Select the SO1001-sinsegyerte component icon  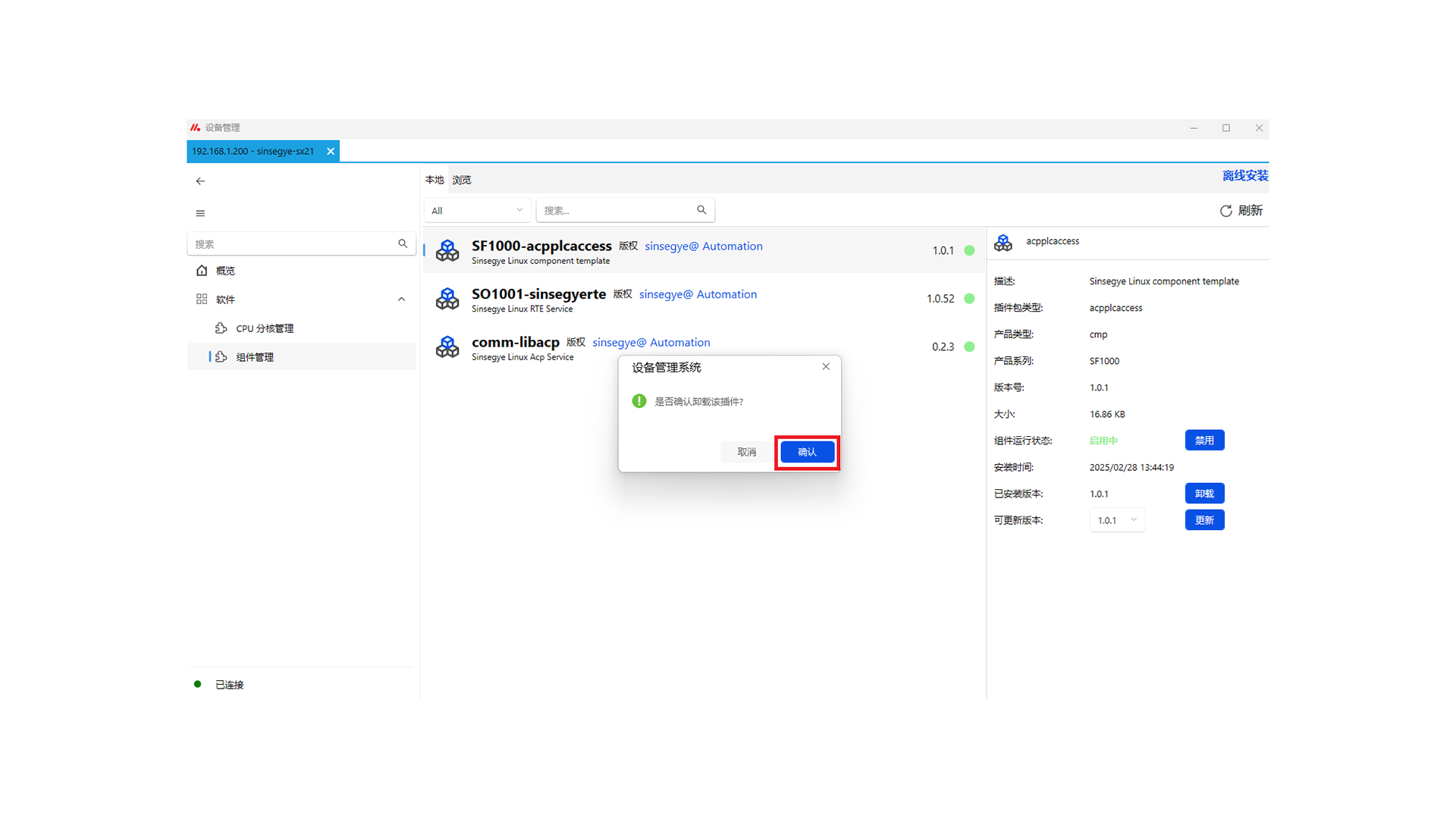[x=447, y=299]
